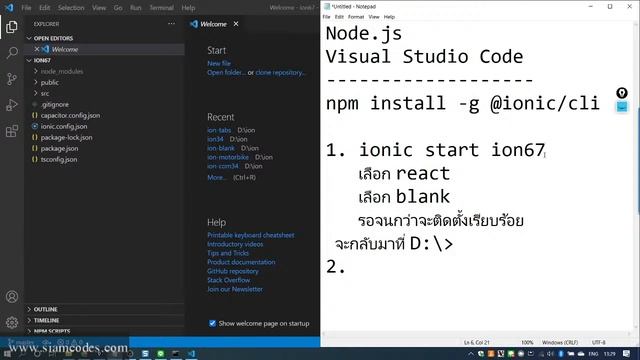Open the notification center icon
Viewport: 640px width, 360px height.
click(627, 353)
